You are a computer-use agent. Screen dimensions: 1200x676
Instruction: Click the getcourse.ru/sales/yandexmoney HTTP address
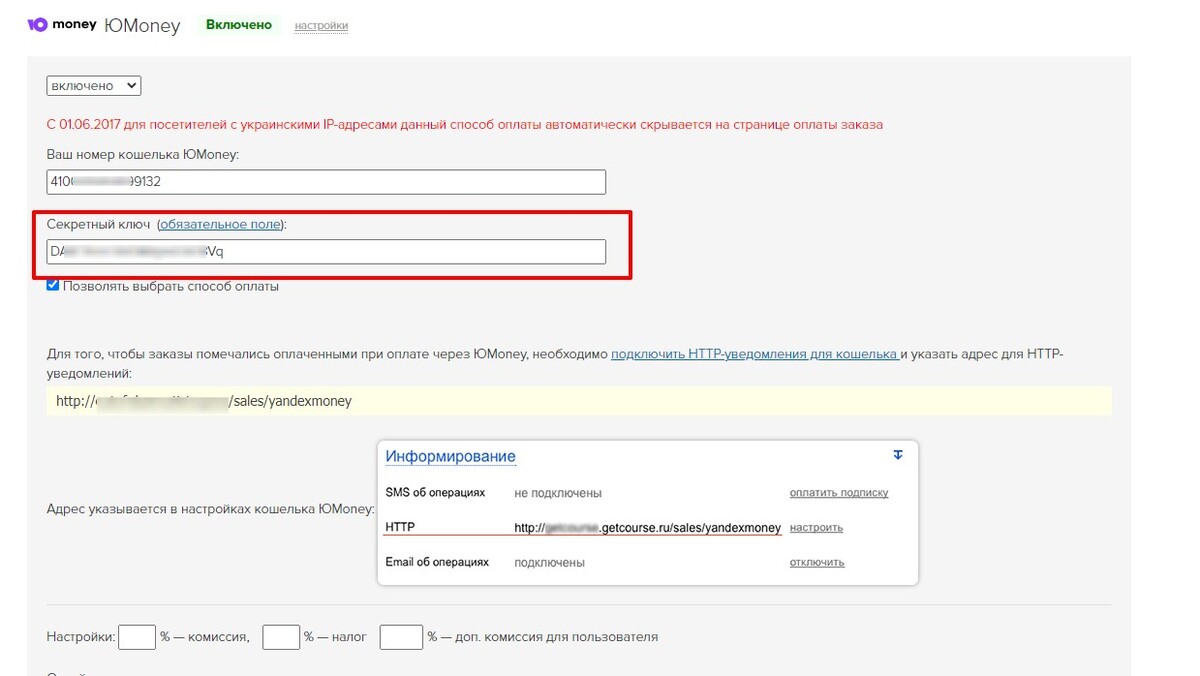(648, 528)
